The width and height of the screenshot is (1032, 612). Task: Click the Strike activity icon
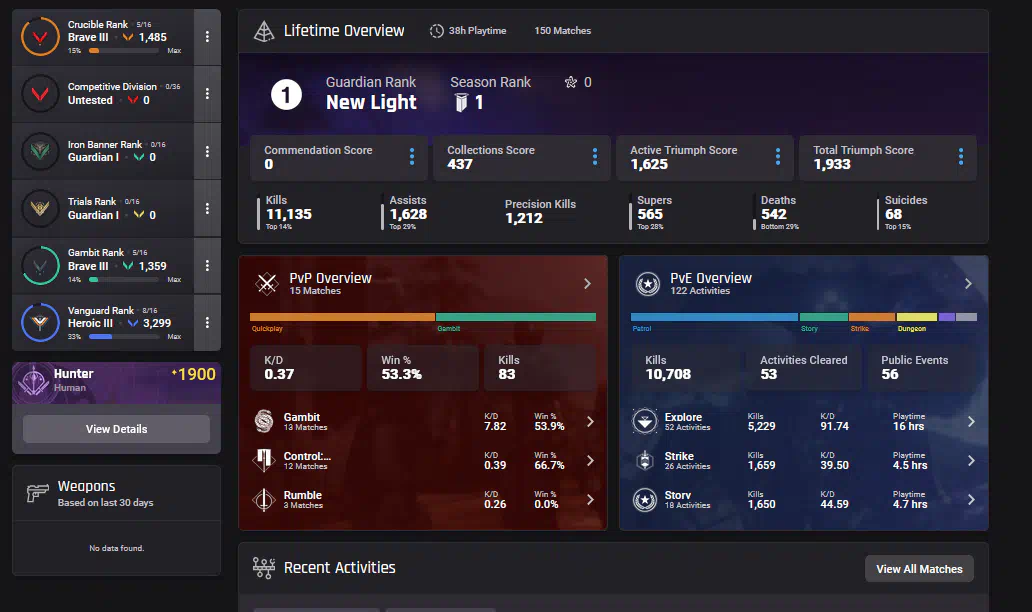645,461
